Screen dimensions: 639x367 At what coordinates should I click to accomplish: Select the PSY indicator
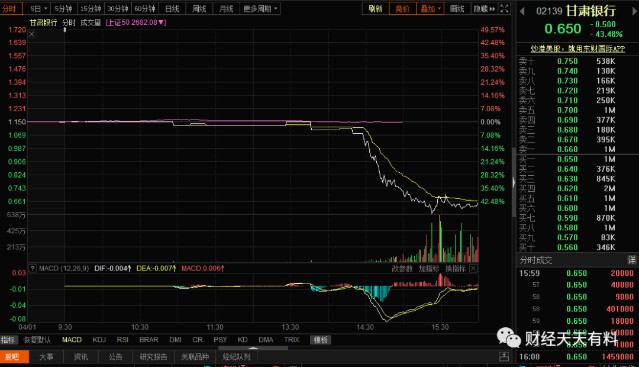click(x=220, y=340)
